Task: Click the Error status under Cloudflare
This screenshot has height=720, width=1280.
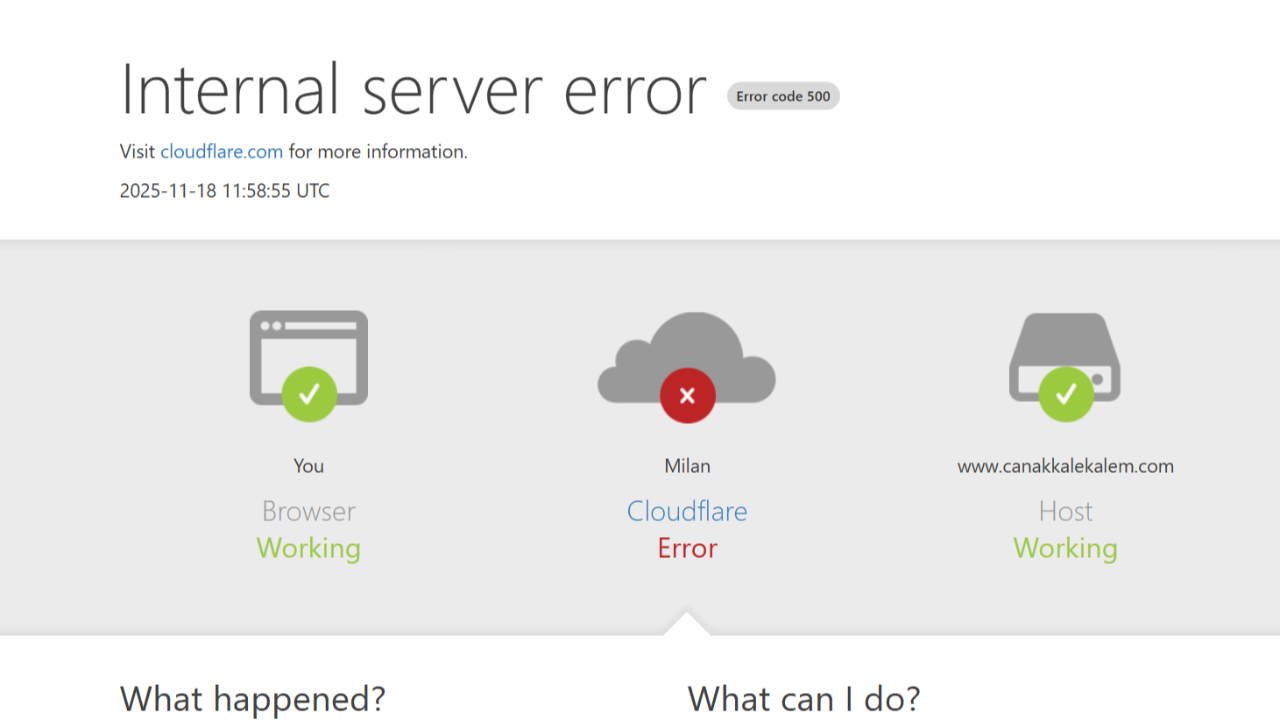Action: click(687, 548)
